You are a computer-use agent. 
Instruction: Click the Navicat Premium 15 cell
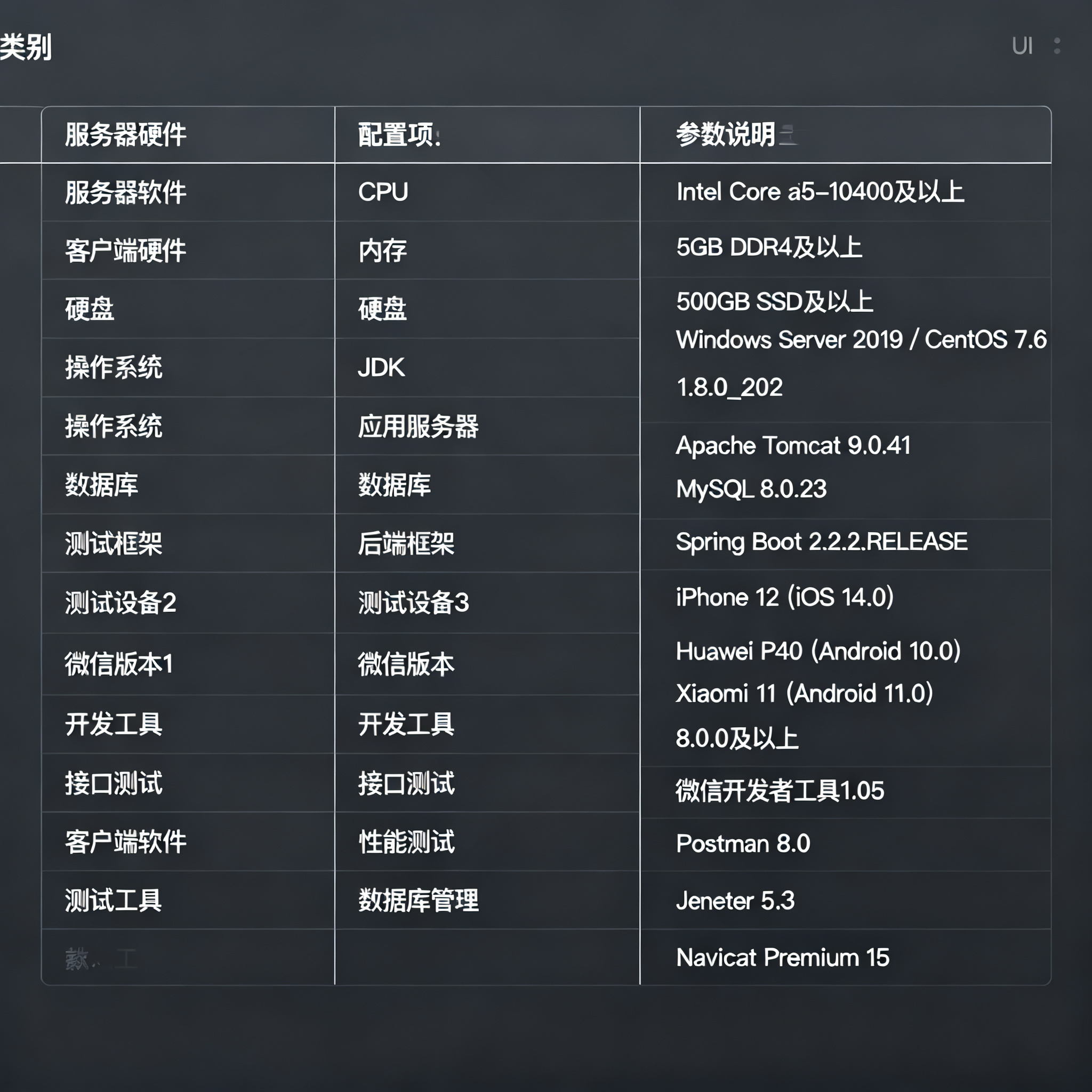click(846, 957)
